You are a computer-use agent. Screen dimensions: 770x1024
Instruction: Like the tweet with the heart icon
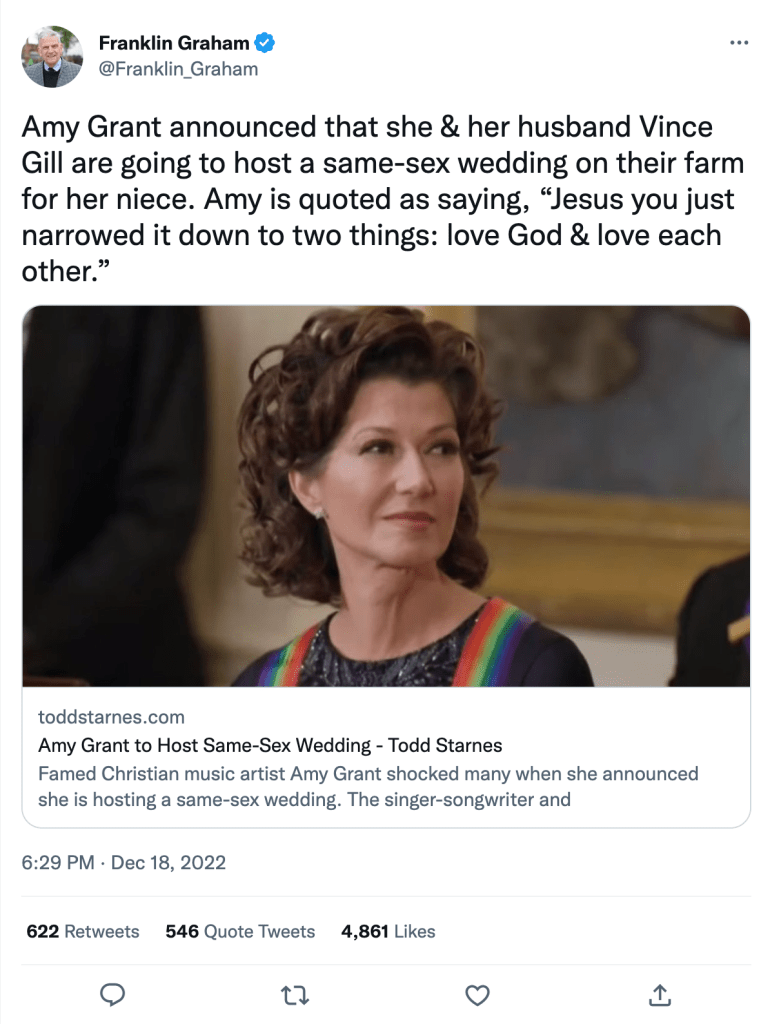[x=479, y=994]
